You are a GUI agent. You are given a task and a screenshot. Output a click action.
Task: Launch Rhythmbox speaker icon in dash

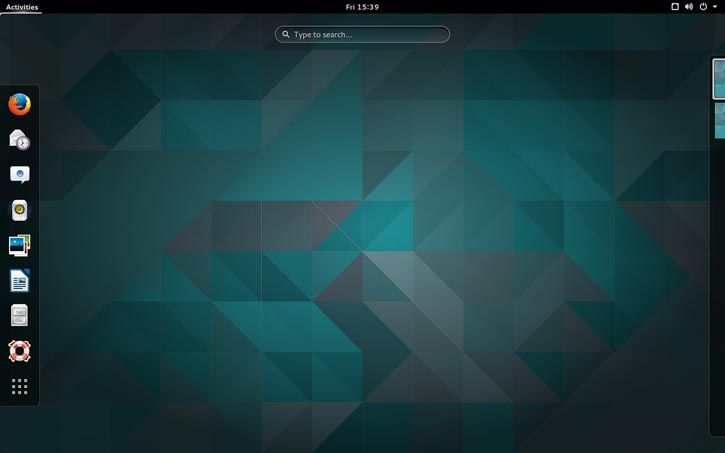[x=19, y=210]
